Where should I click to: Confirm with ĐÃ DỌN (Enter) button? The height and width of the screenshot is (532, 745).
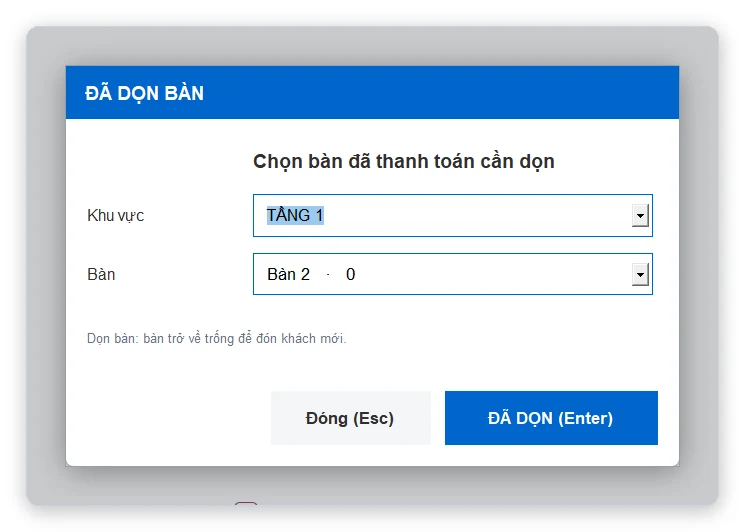(x=551, y=418)
